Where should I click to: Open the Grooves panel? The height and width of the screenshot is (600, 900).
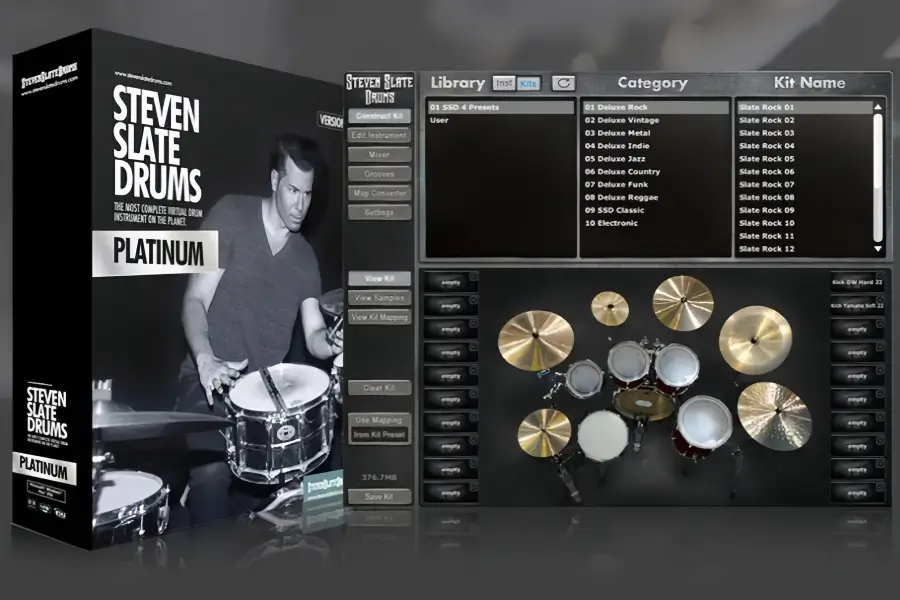378,175
